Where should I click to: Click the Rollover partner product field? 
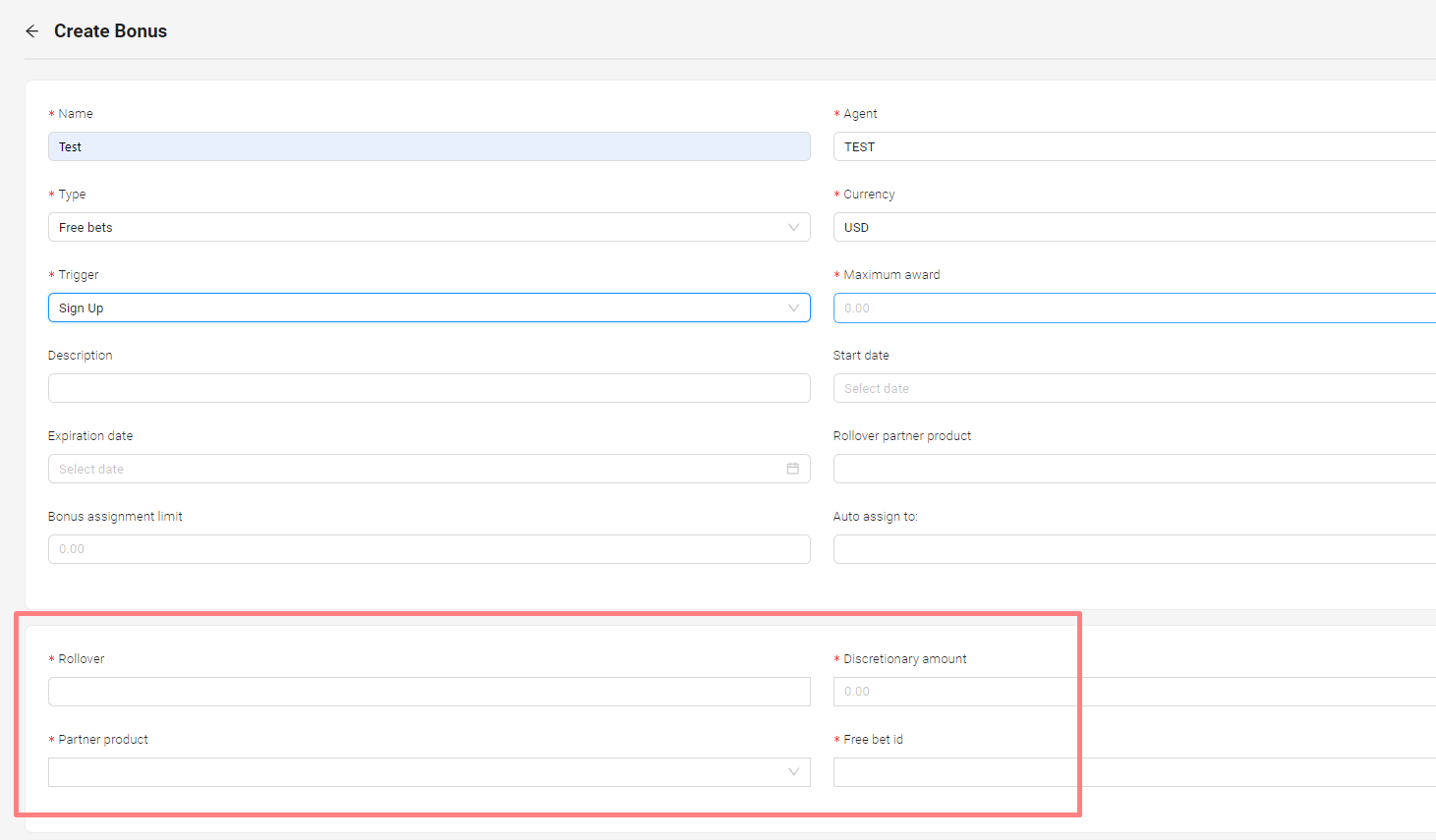point(1081,469)
